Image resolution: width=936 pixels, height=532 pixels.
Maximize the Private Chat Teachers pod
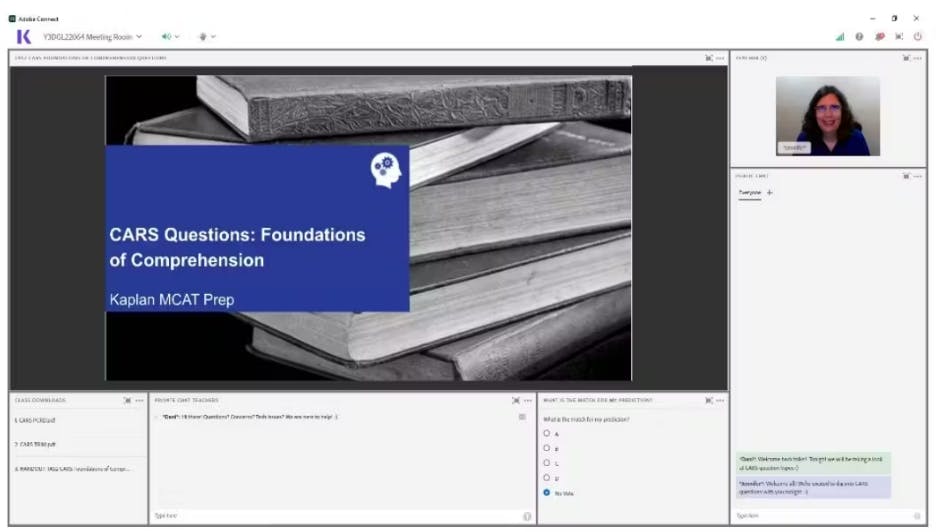[x=516, y=400]
